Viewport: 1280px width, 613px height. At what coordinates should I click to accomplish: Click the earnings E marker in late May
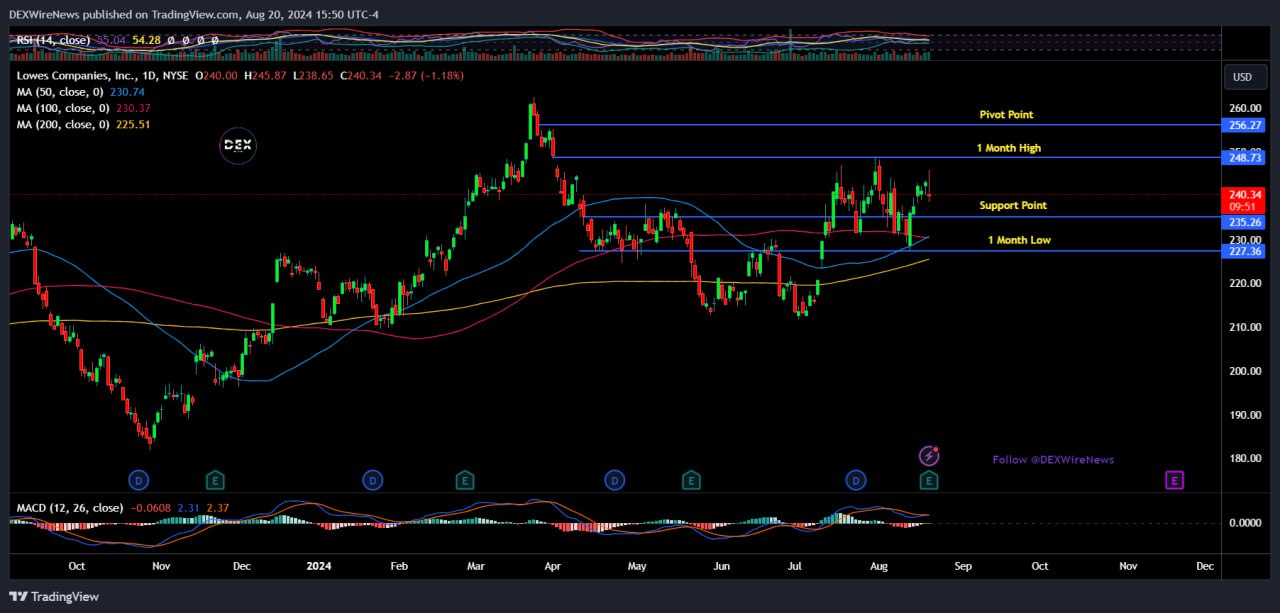(x=691, y=481)
